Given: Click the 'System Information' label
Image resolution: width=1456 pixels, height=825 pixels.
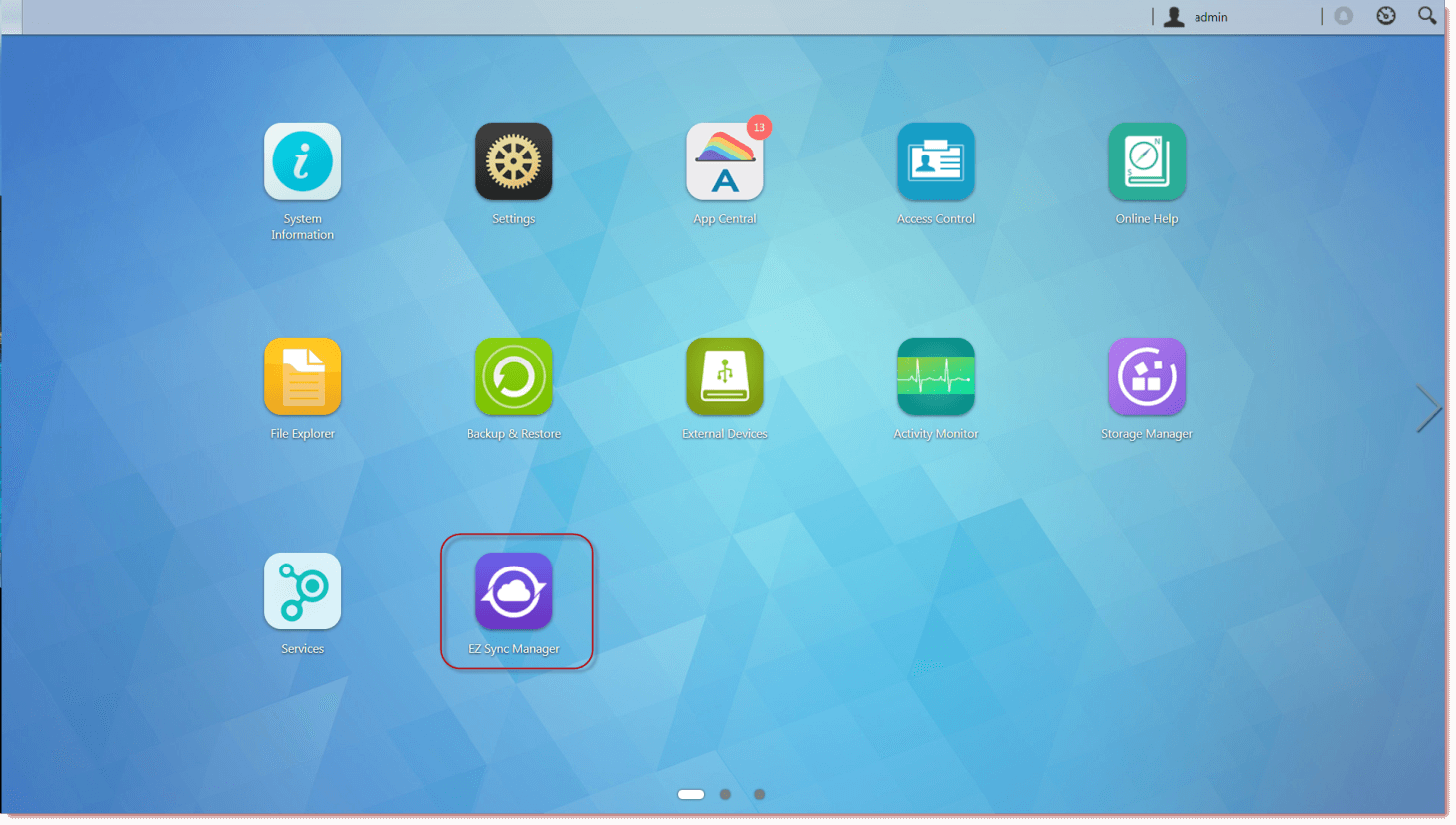Looking at the screenshot, I should pos(302,227).
